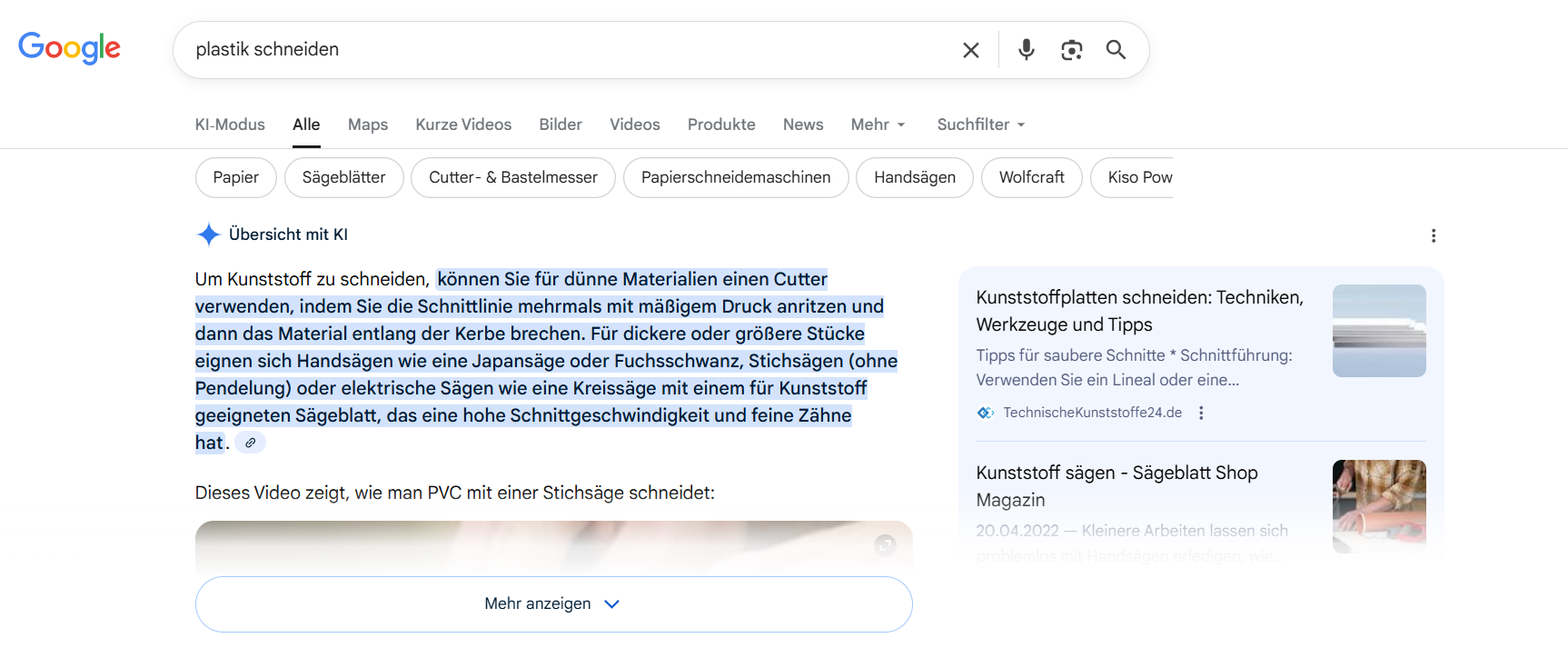Image resolution: width=1568 pixels, height=648 pixels.
Task: Open image search with camera lens icon
Action: pyautogui.click(x=1071, y=50)
